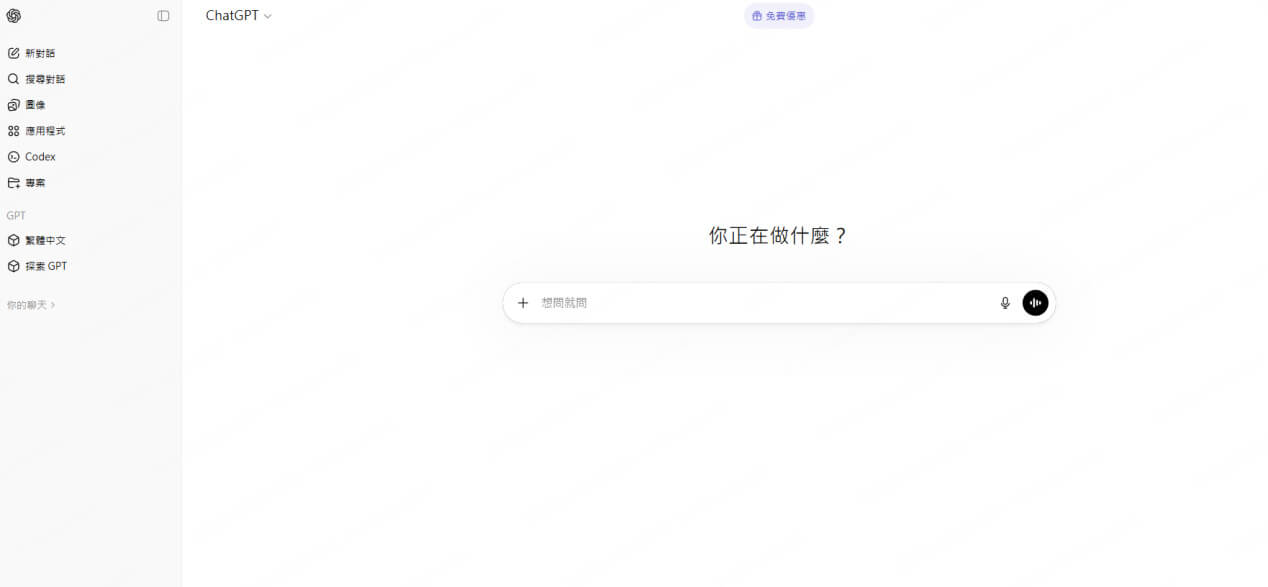Open the ChatGPT model selector dropdown
This screenshot has height=587, width=1268.
[x=237, y=15]
